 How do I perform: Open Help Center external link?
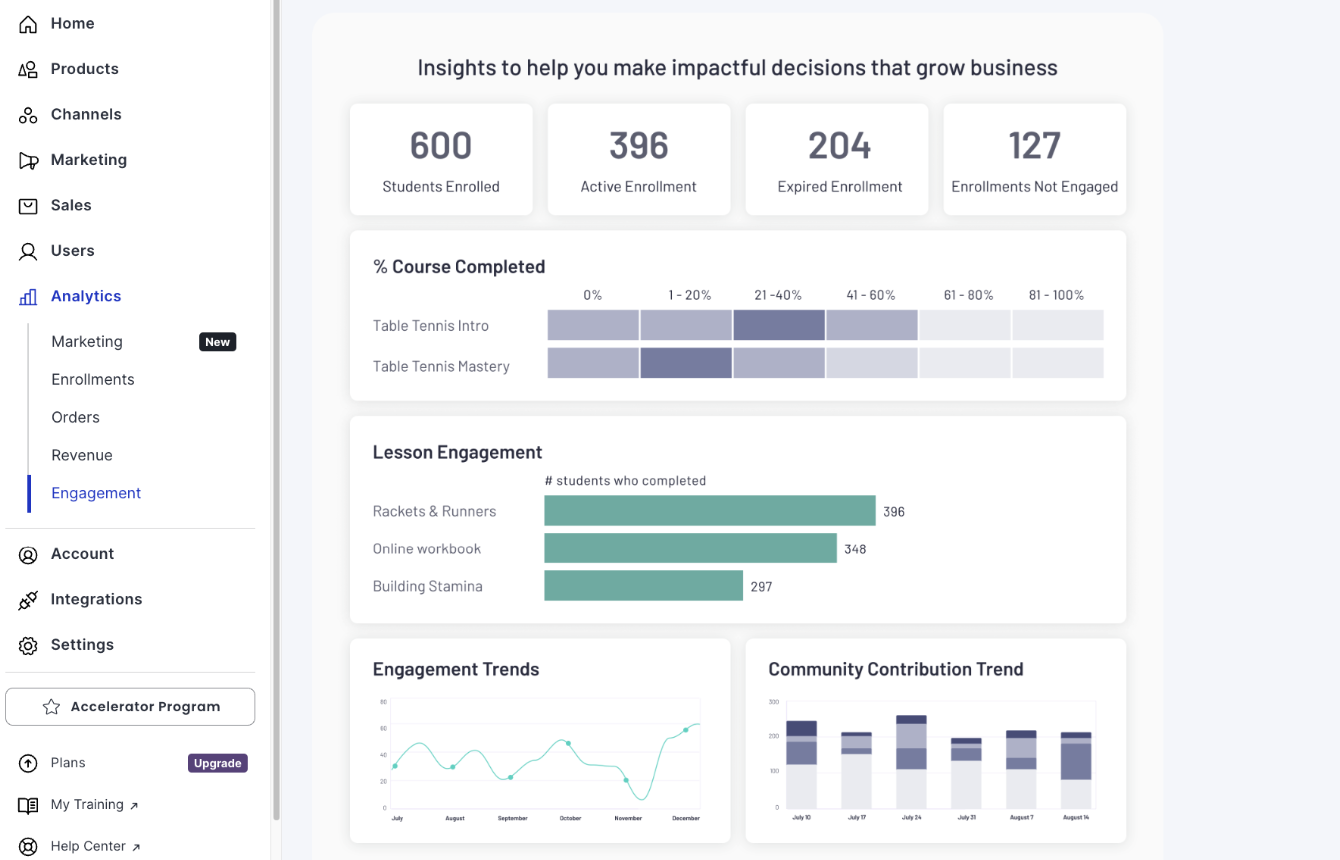[x=96, y=846]
